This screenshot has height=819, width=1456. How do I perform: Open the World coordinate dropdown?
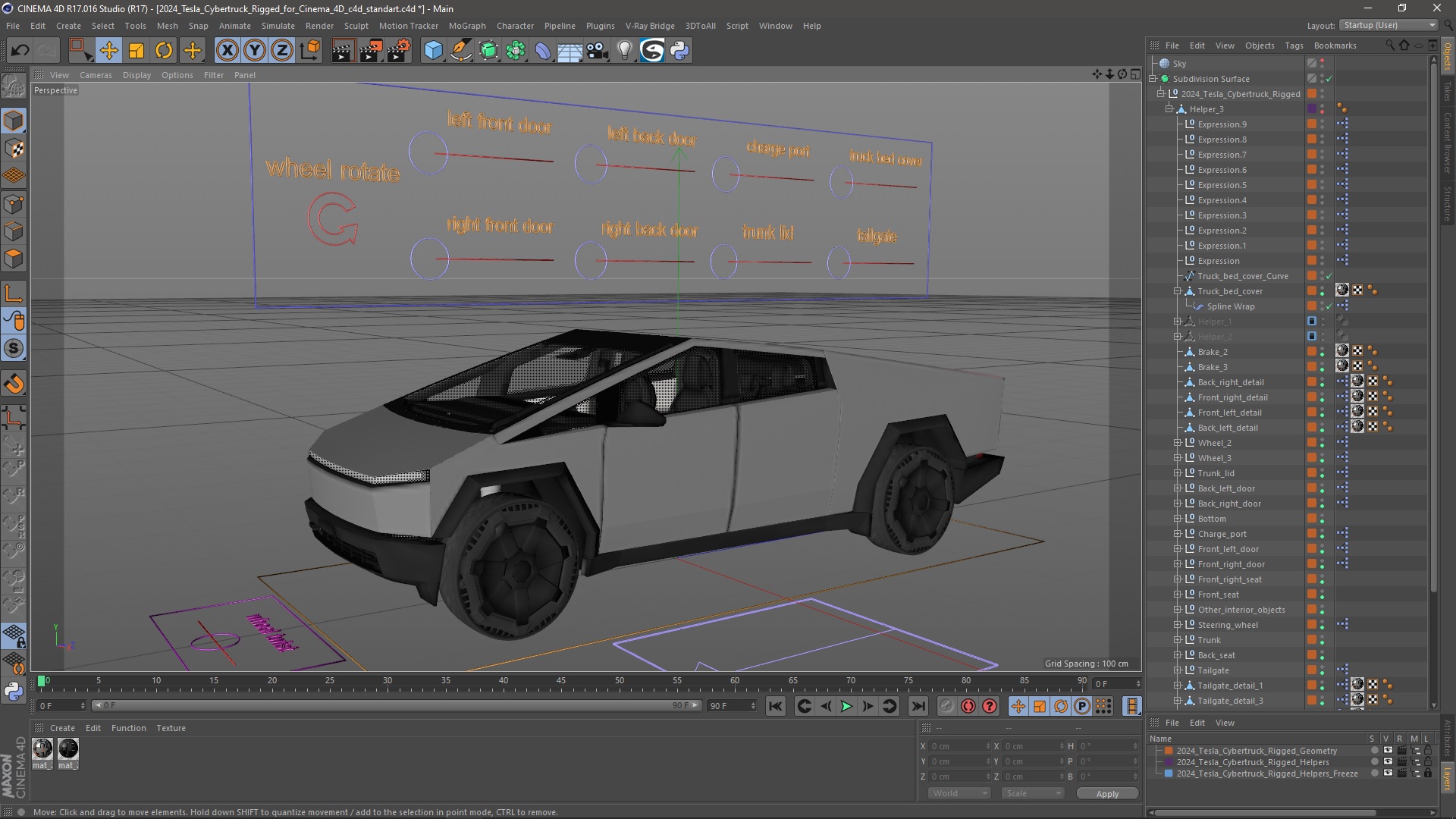pos(959,793)
